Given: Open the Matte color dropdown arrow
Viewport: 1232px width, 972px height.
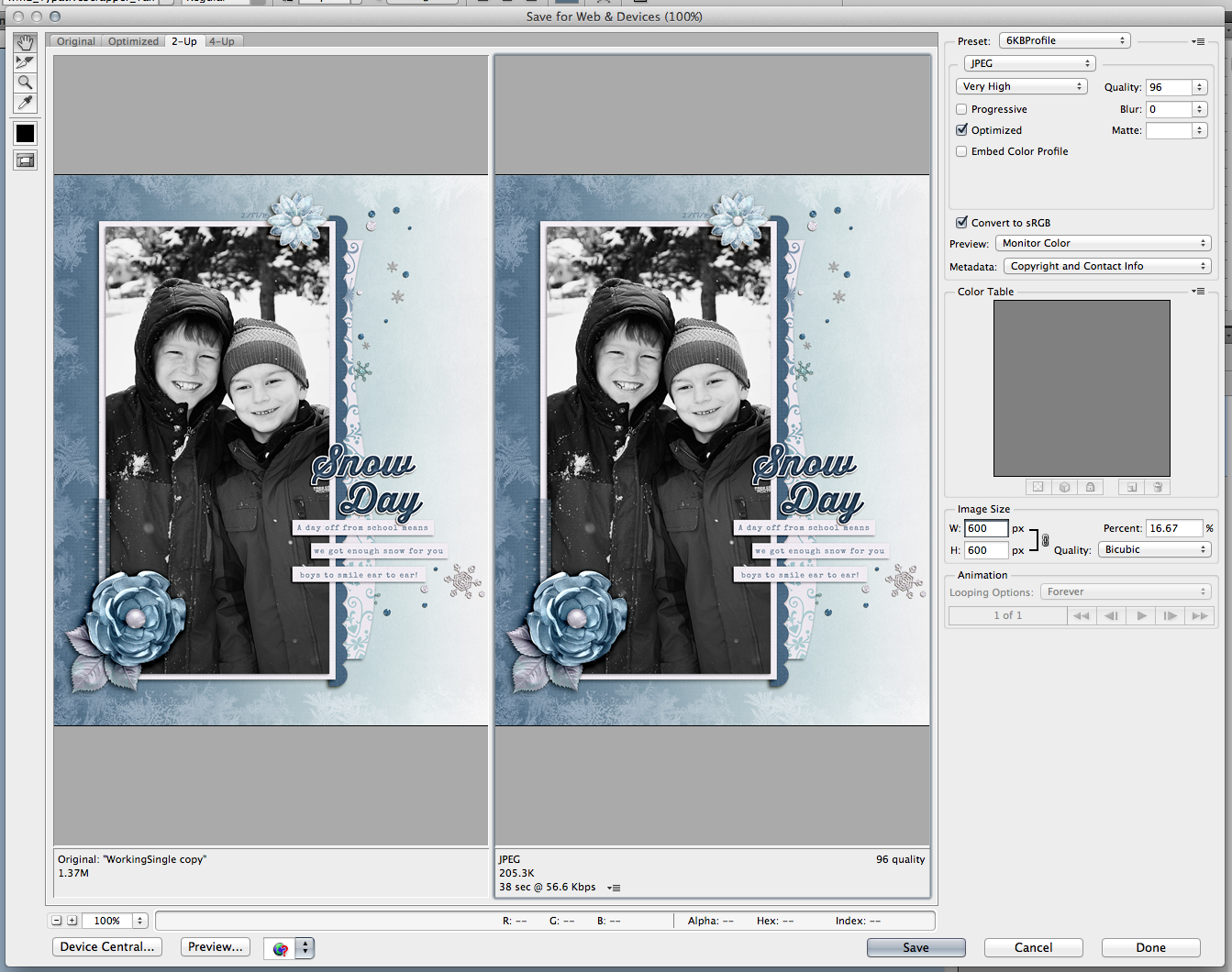Looking at the screenshot, I should [x=1199, y=130].
